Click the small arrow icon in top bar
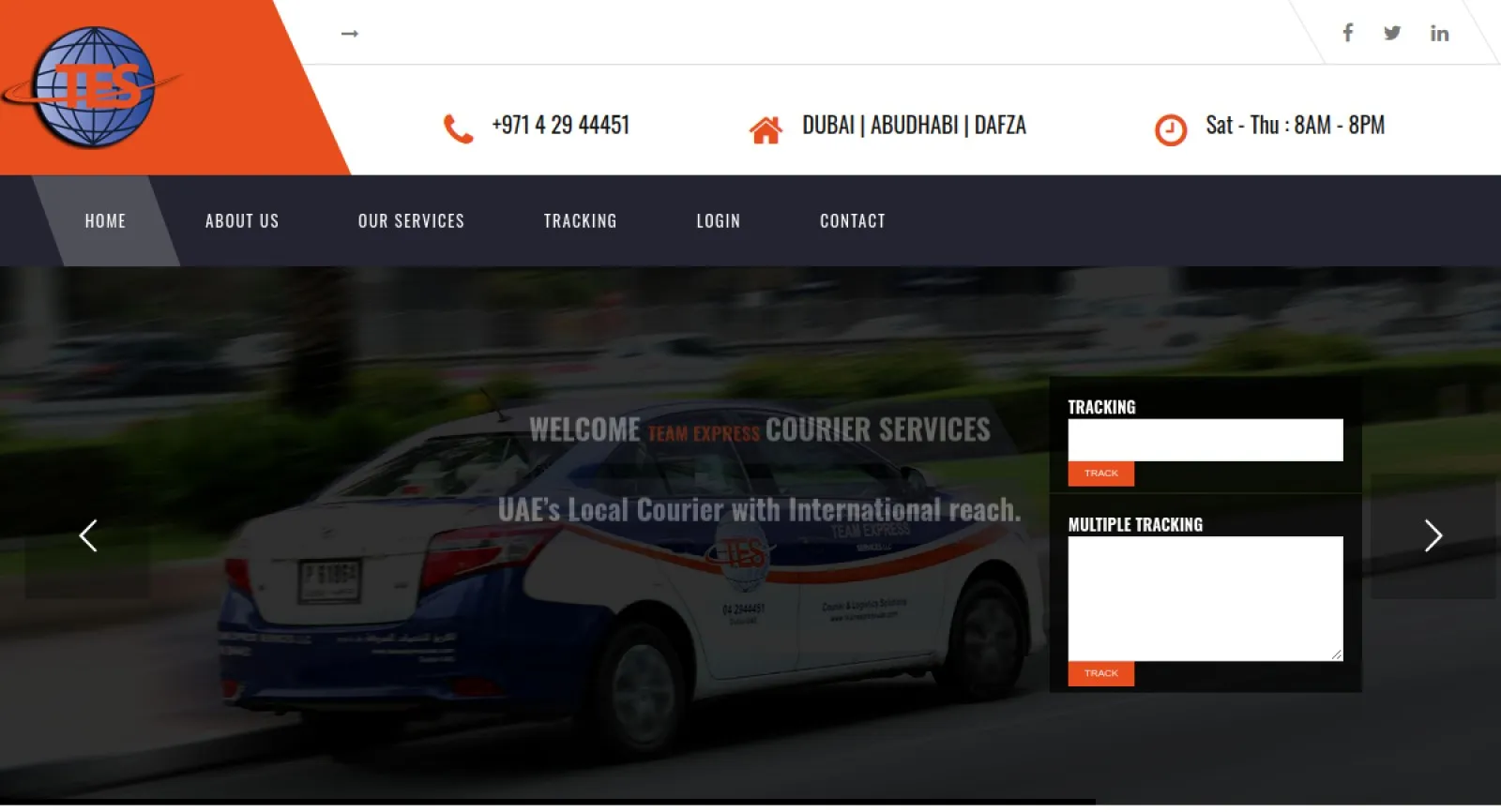This screenshot has height=812, width=1501. (x=350, y=34)
